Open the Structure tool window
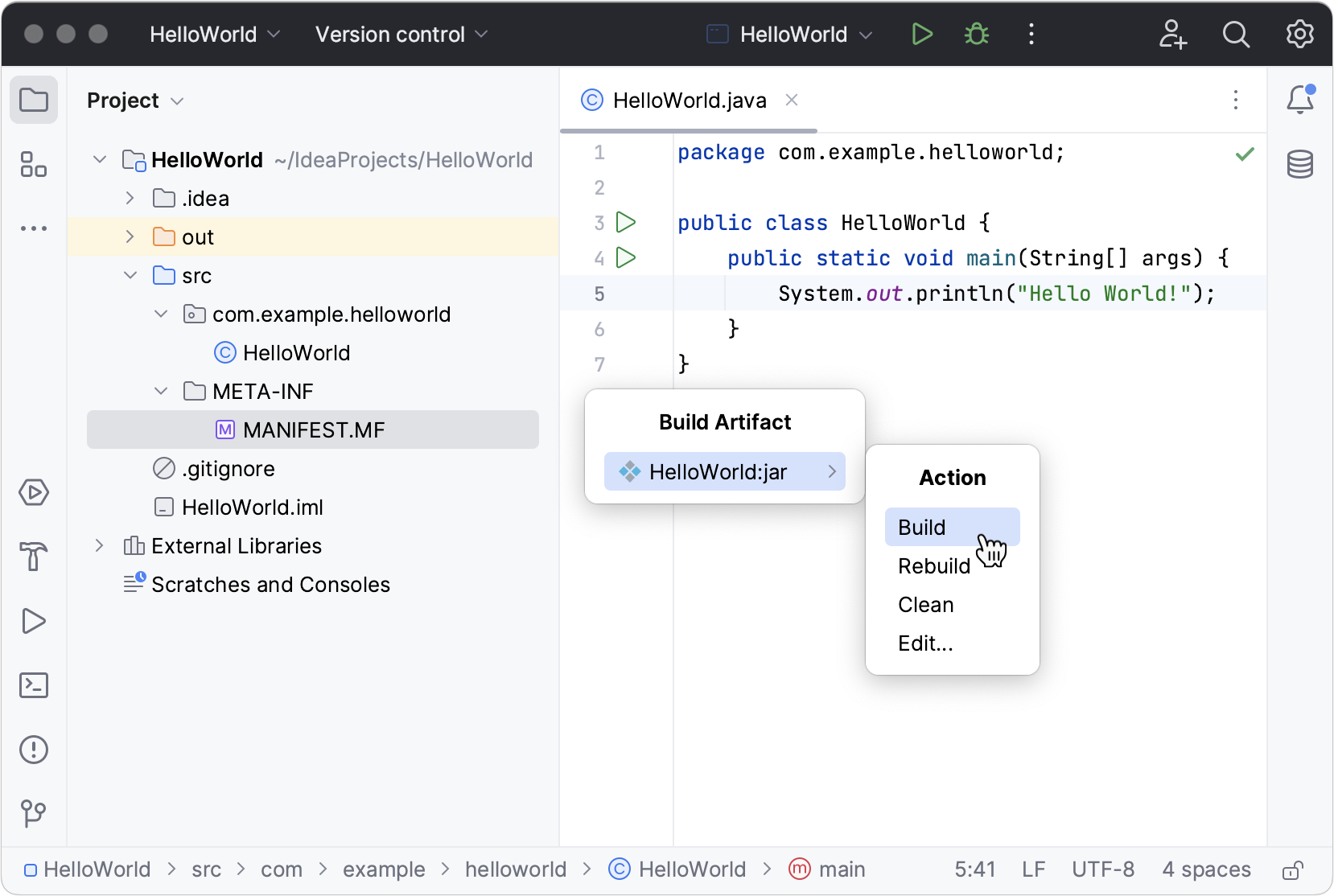Screen dimensions: 1334x896 pos(34,164)
